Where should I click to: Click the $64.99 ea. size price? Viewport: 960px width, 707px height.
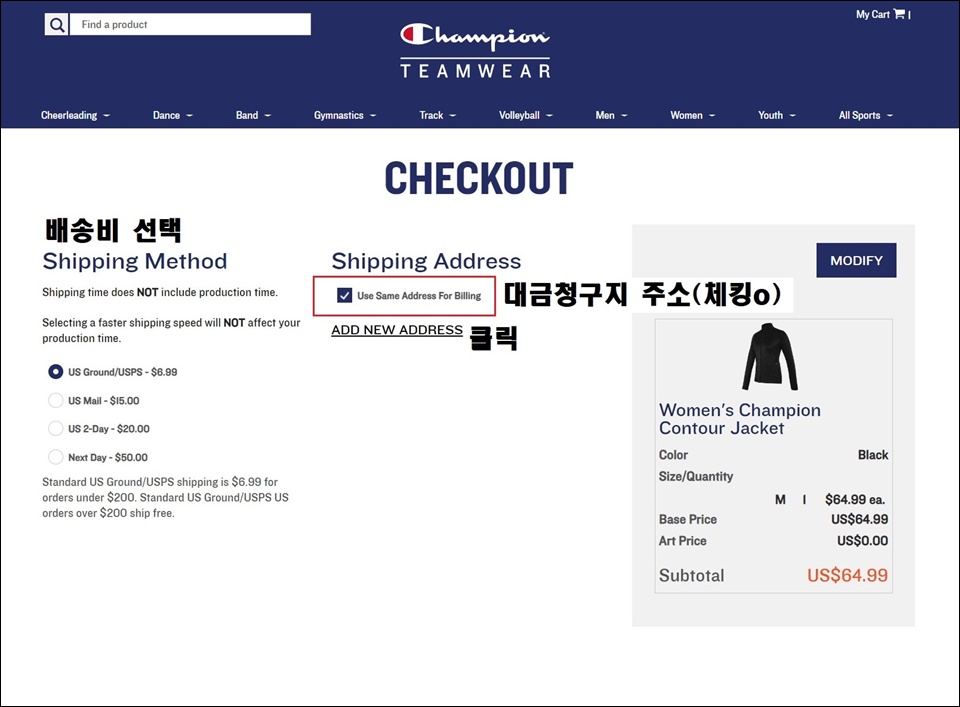(855, 499)
